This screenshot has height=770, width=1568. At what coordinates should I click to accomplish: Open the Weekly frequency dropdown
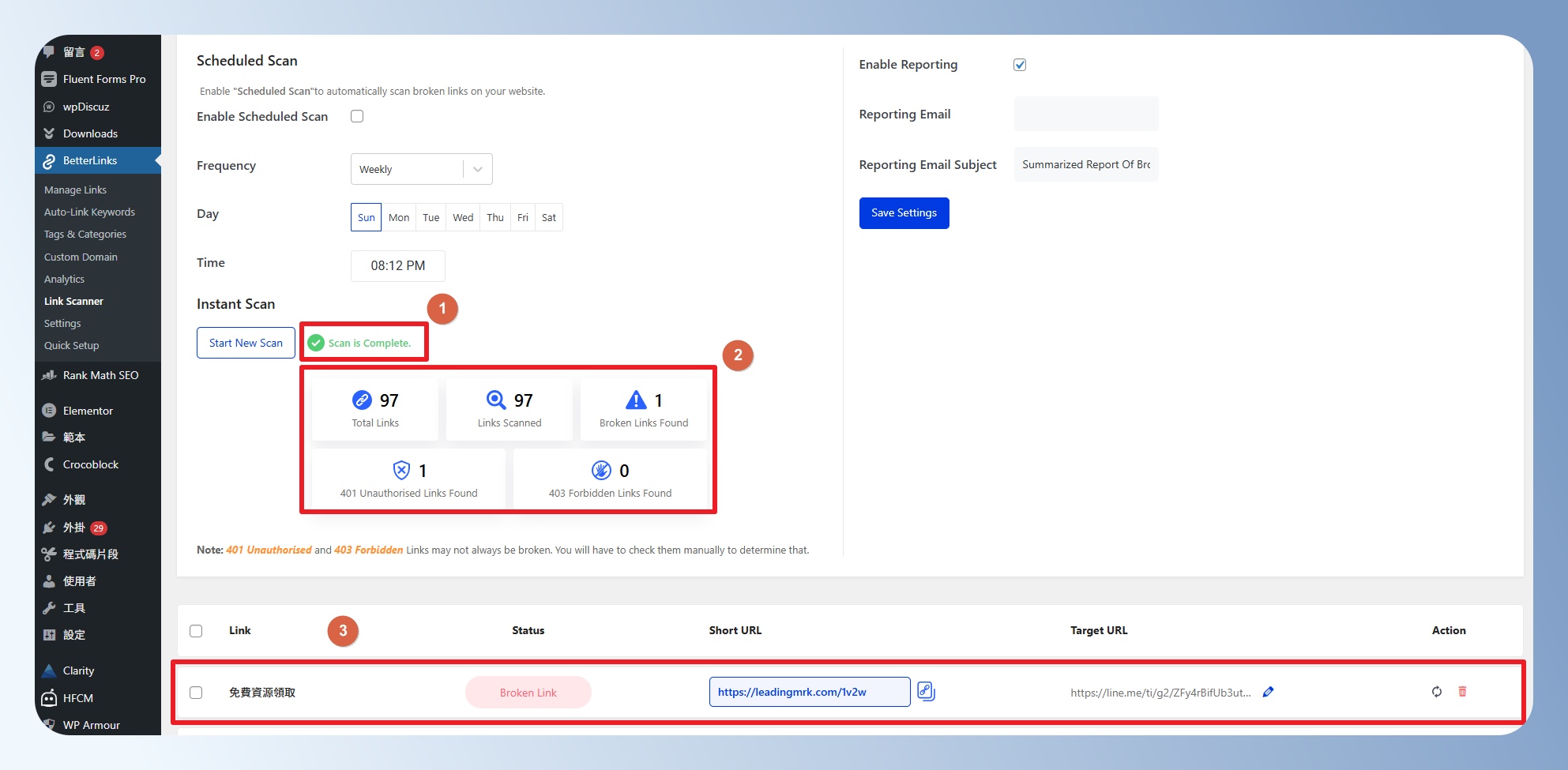pos(421,169)
